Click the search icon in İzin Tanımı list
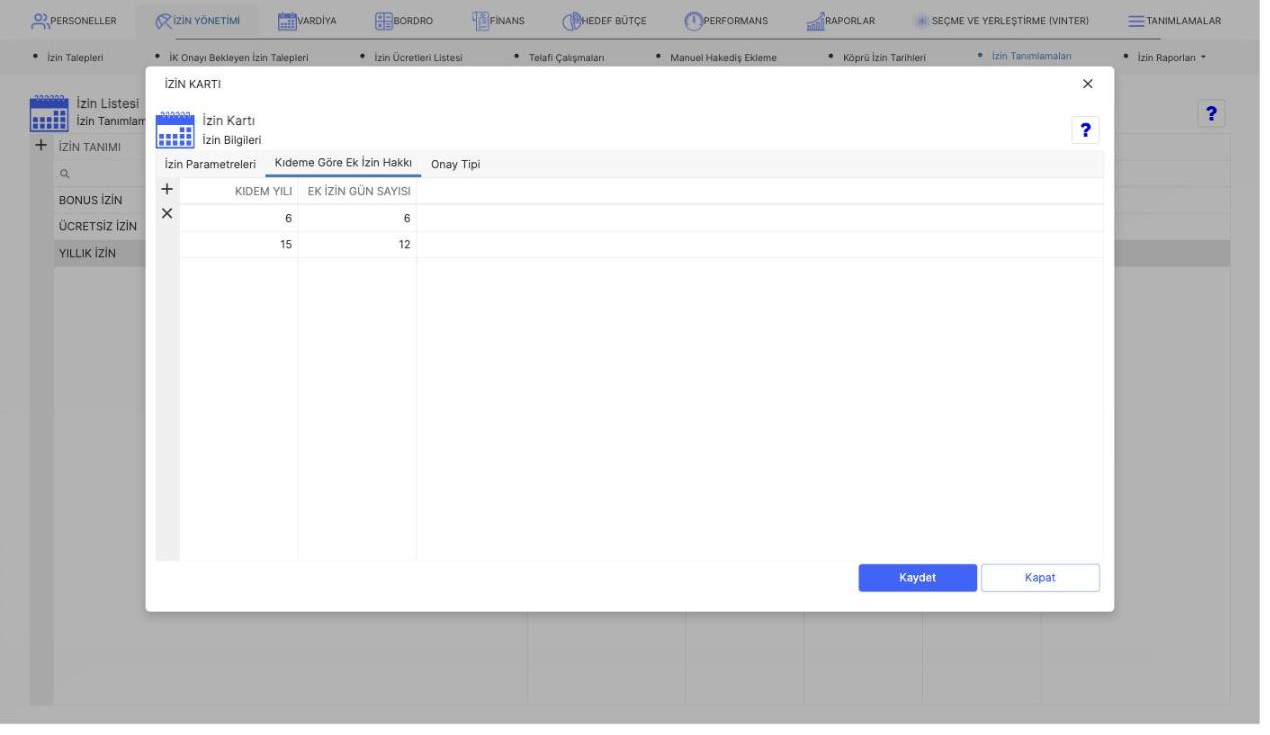The height and width of the screenshot is (735, 1270). coord(64,173)
